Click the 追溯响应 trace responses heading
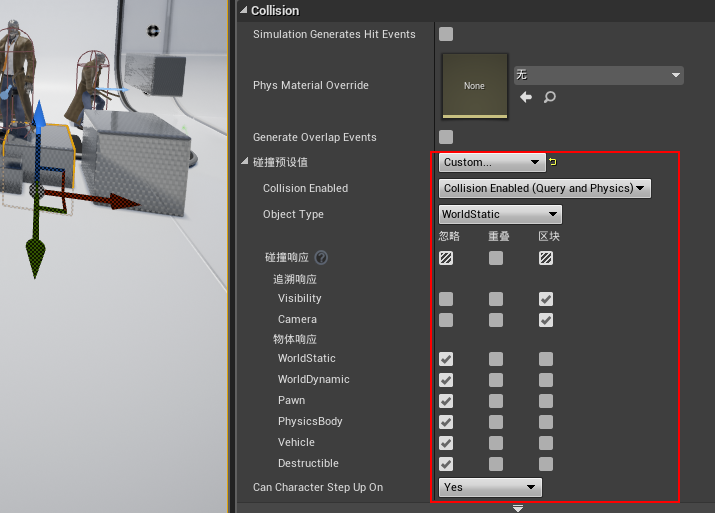The width and height of the screenshot is (715, 513). pyautogui.click(x=295, y=279)
